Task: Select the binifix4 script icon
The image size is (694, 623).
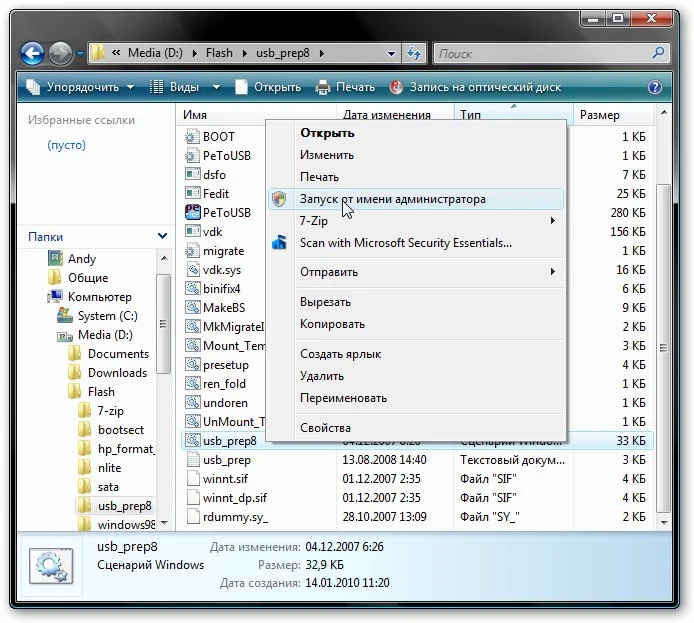Action: point(193,288)
